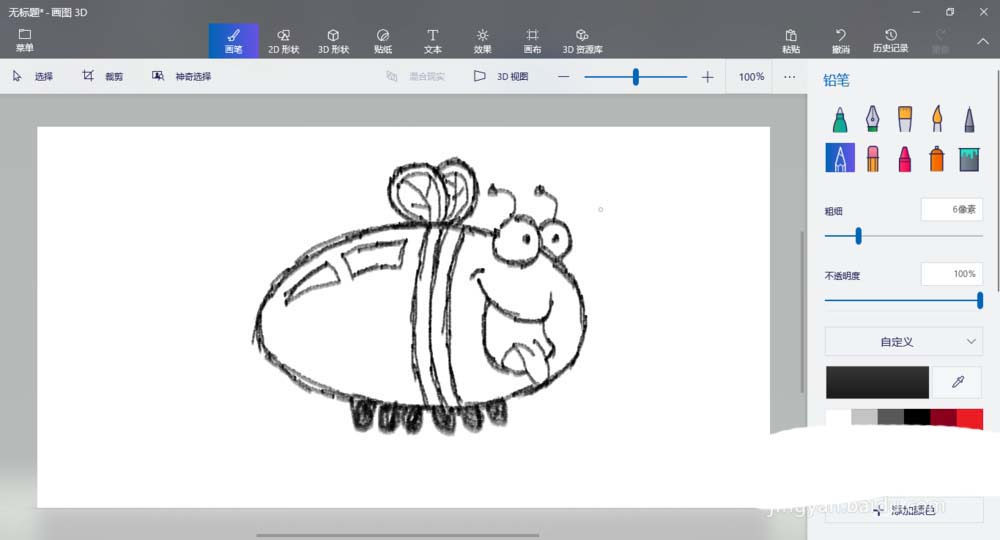Screen dimensions: 1000x540
Task: Select the red crayon tool
Action: pyautogui.click(x=904, y=158)
